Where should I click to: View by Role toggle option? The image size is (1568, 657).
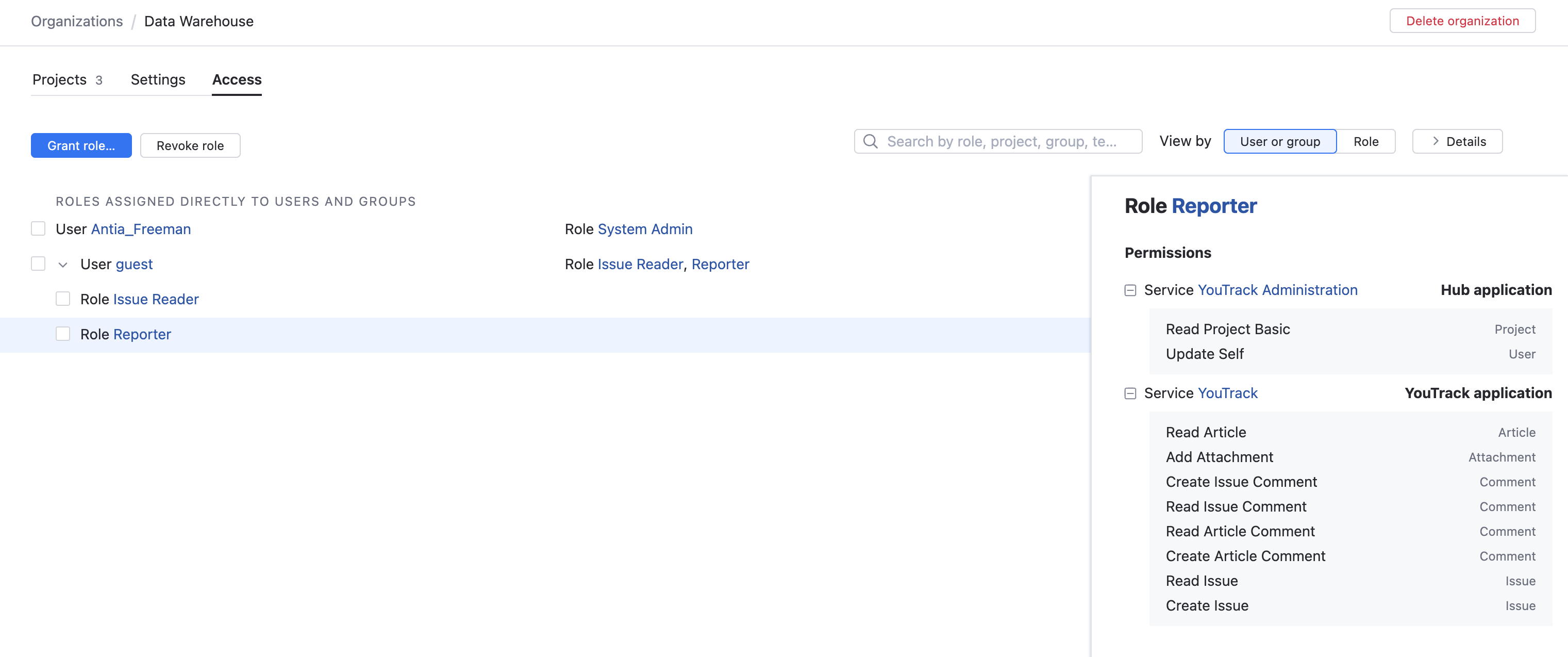pos(1365,141)
